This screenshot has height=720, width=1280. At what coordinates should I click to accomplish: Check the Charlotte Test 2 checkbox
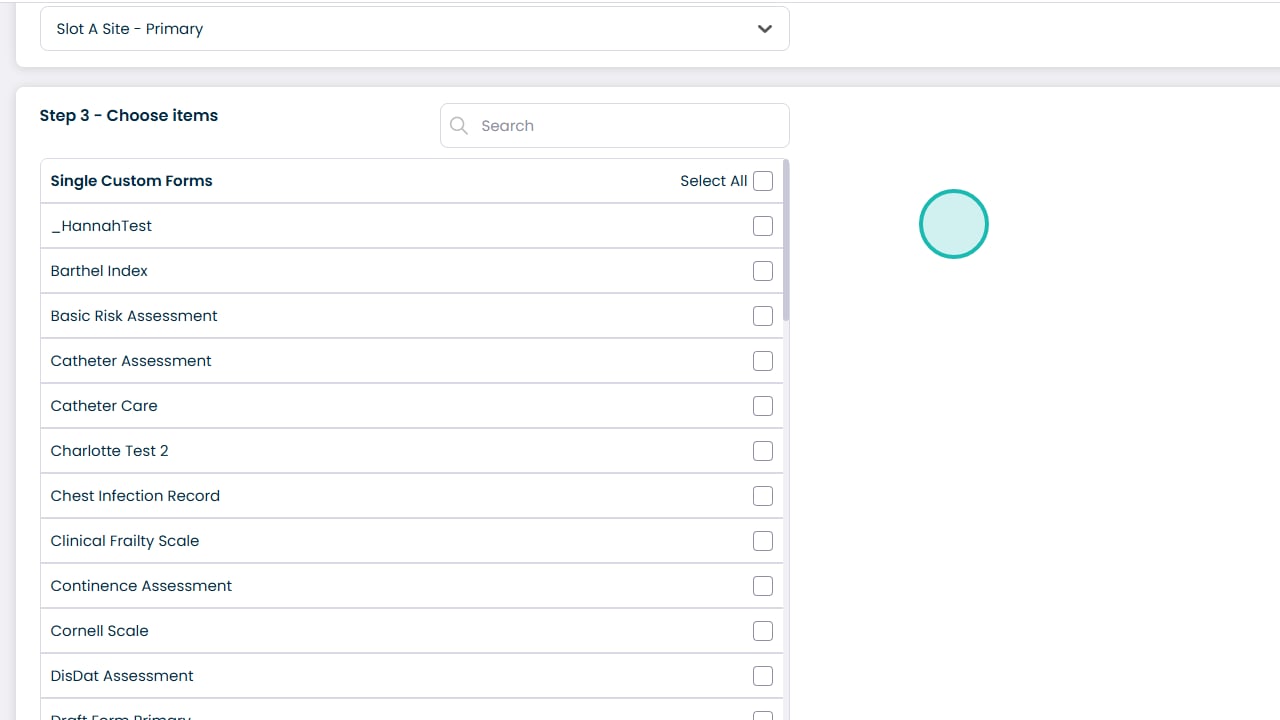(x=763, y=451)
